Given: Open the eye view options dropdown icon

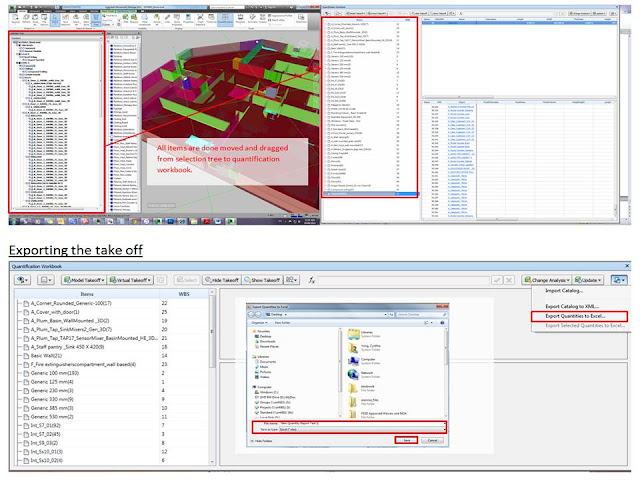Looking at the screenshot, I should [22, 280].
